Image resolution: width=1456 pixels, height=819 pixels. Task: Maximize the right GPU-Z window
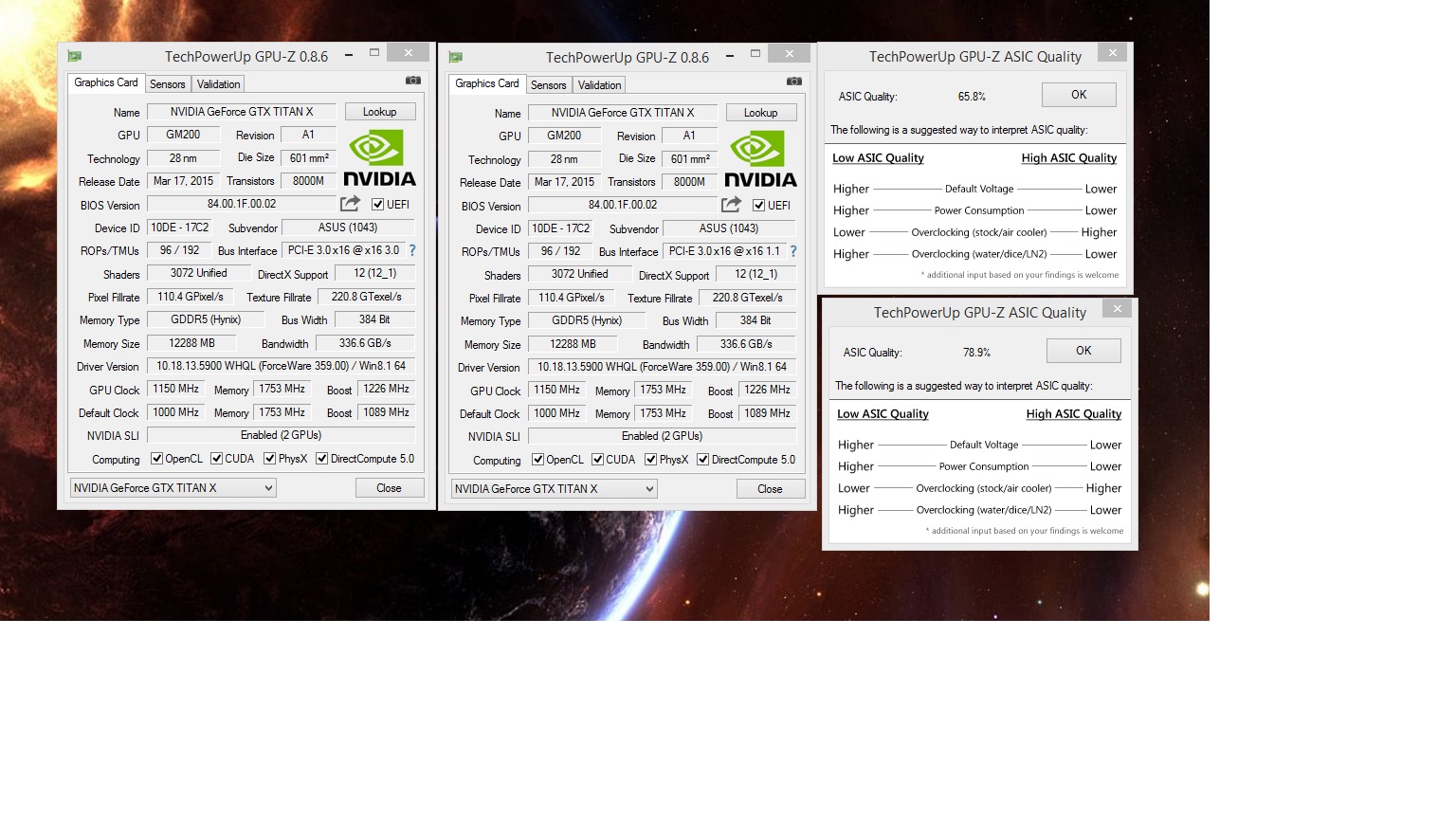pos(755,54)
